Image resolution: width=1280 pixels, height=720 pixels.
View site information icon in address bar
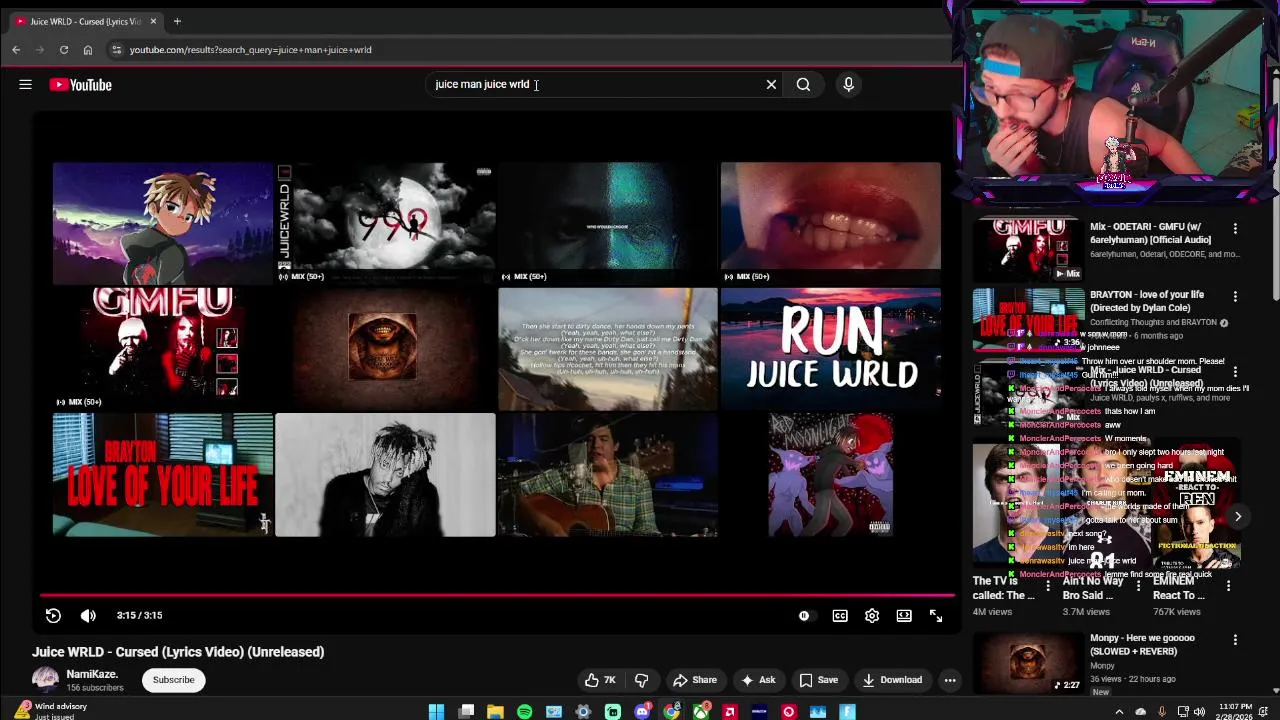(116, 50)
